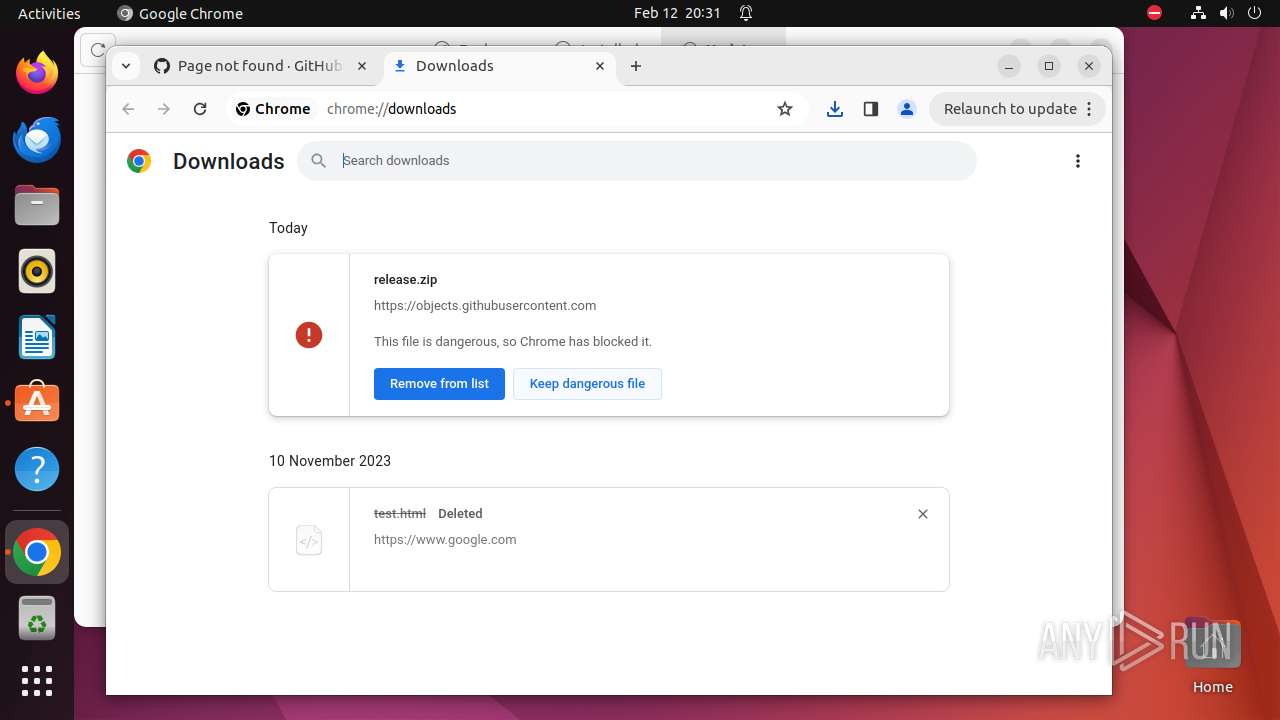Click the chrome://downloads address bar
1280x720 pixels.
pyautogui.click(x=391, y=109)
